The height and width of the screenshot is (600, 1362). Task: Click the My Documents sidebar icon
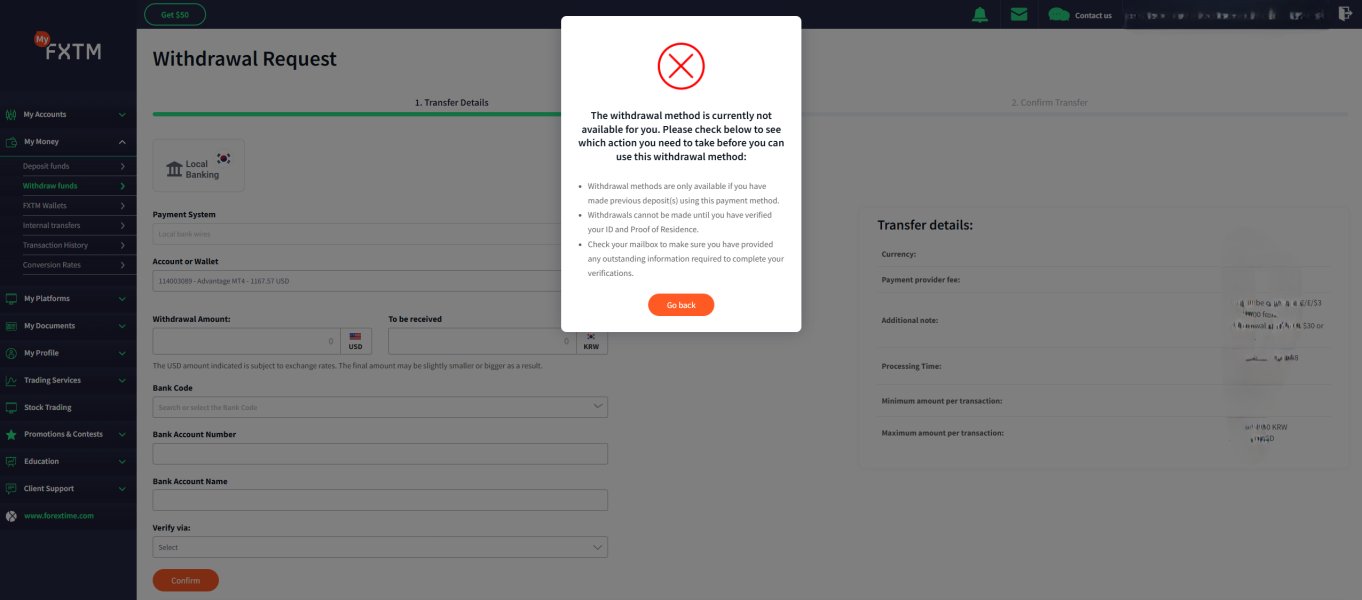[11, 326]
